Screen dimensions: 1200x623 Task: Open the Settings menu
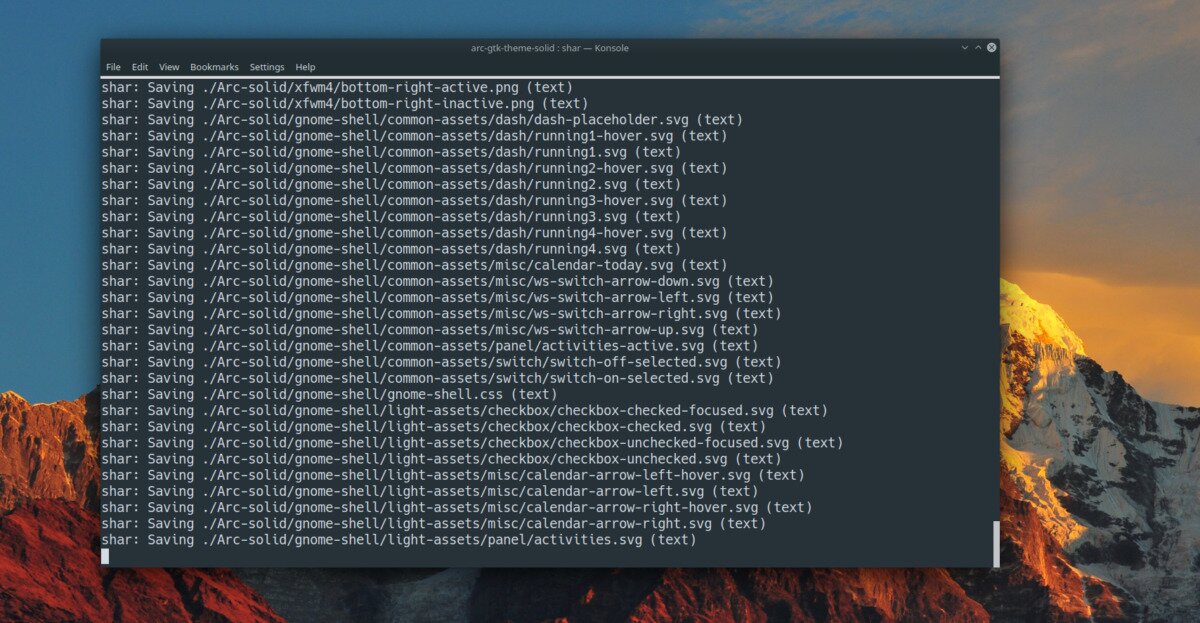point(267,67)
